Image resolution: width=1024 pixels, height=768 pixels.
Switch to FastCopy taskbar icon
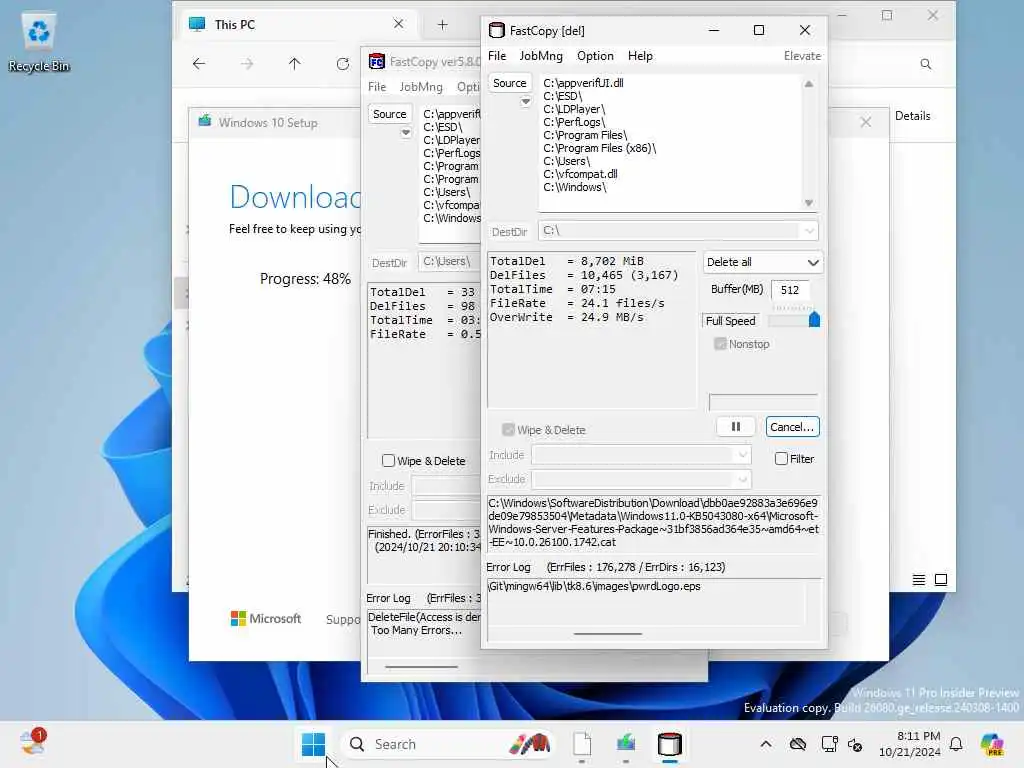pos(669,744)
